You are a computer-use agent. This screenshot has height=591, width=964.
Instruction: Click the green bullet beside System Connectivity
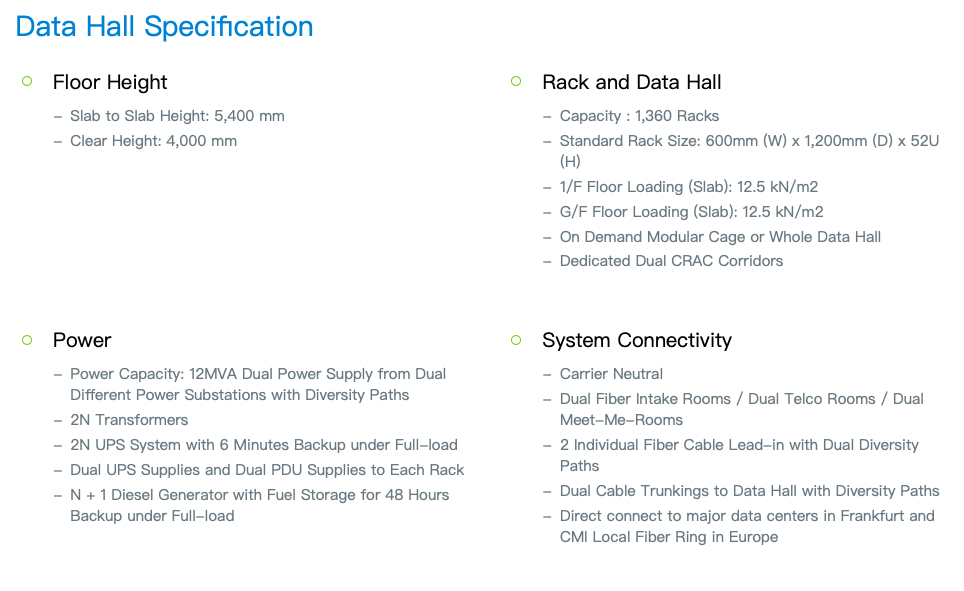click(x=516, y=340)
